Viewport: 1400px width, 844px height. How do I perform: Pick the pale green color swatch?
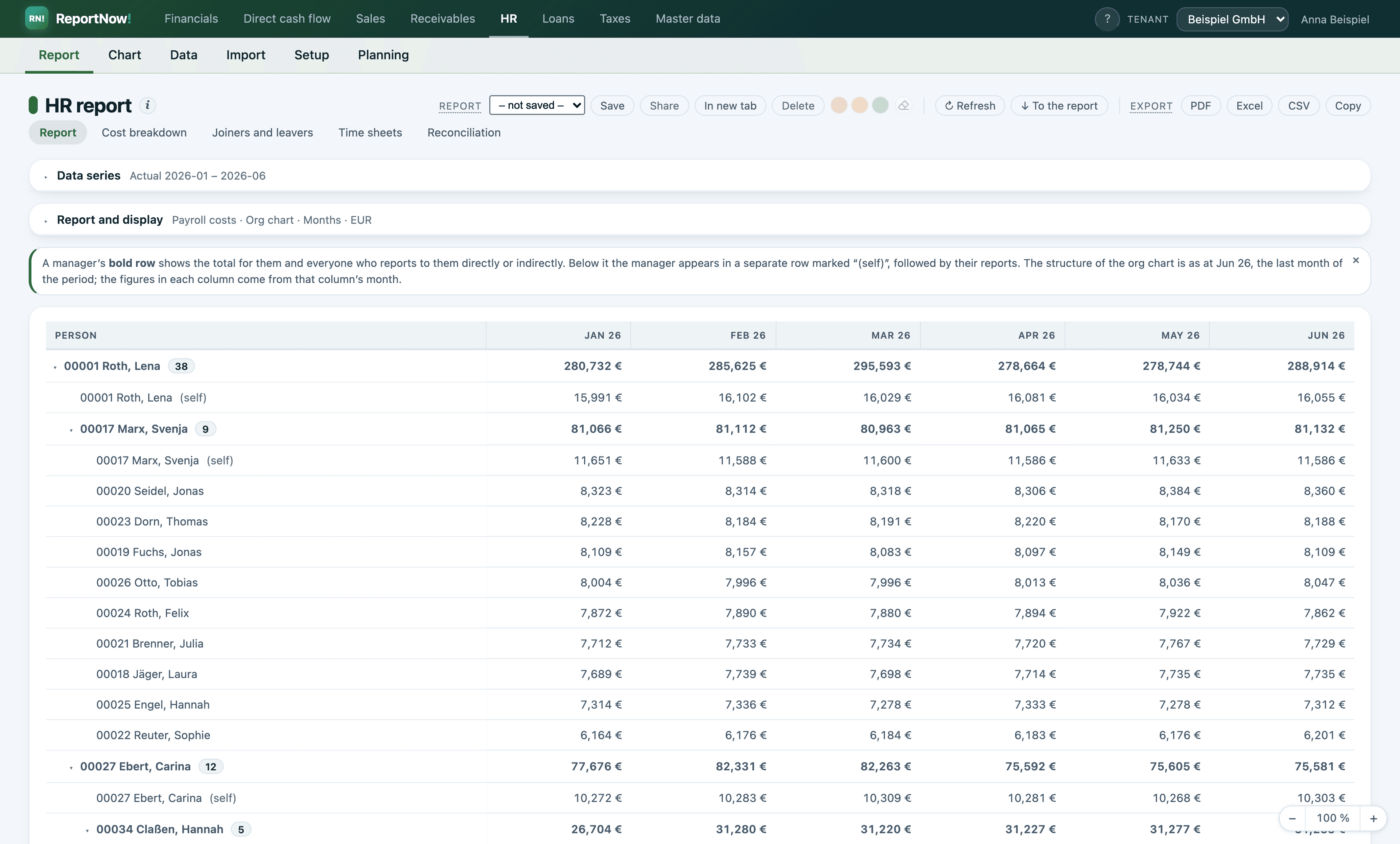pos(880,105)
